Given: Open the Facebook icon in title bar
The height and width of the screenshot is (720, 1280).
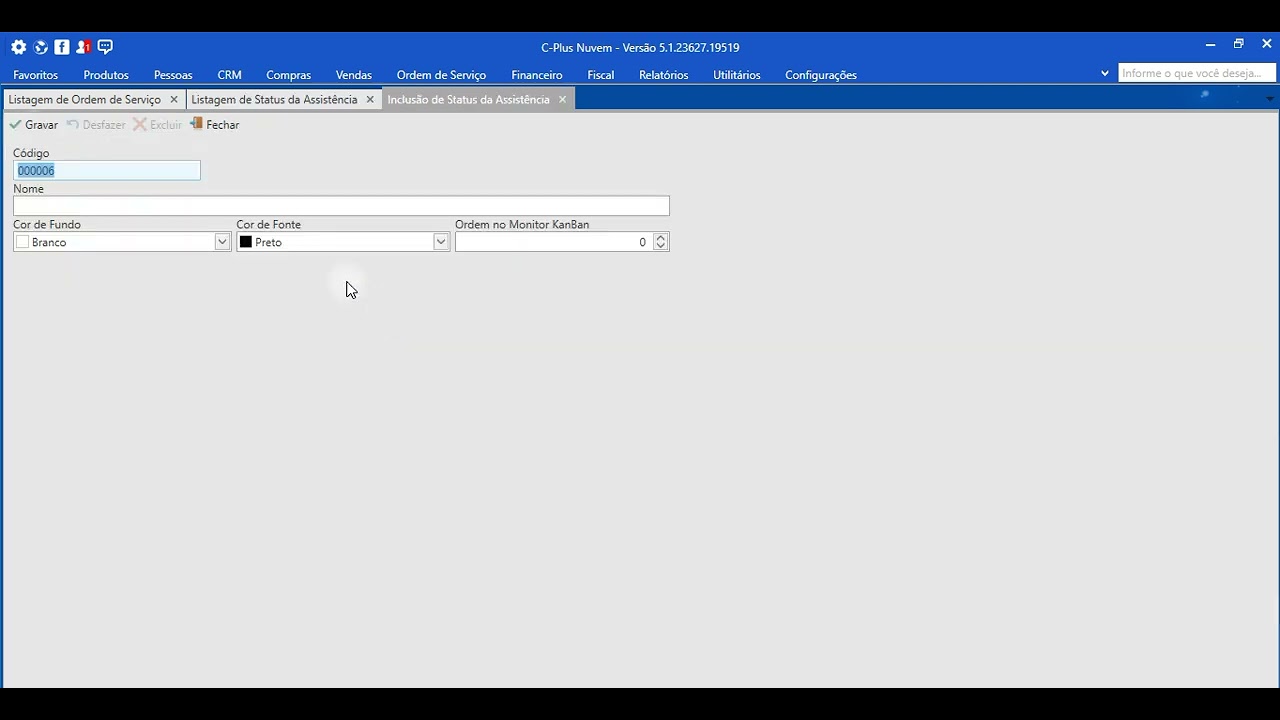Looking at the screenshot, I should 62,47.
